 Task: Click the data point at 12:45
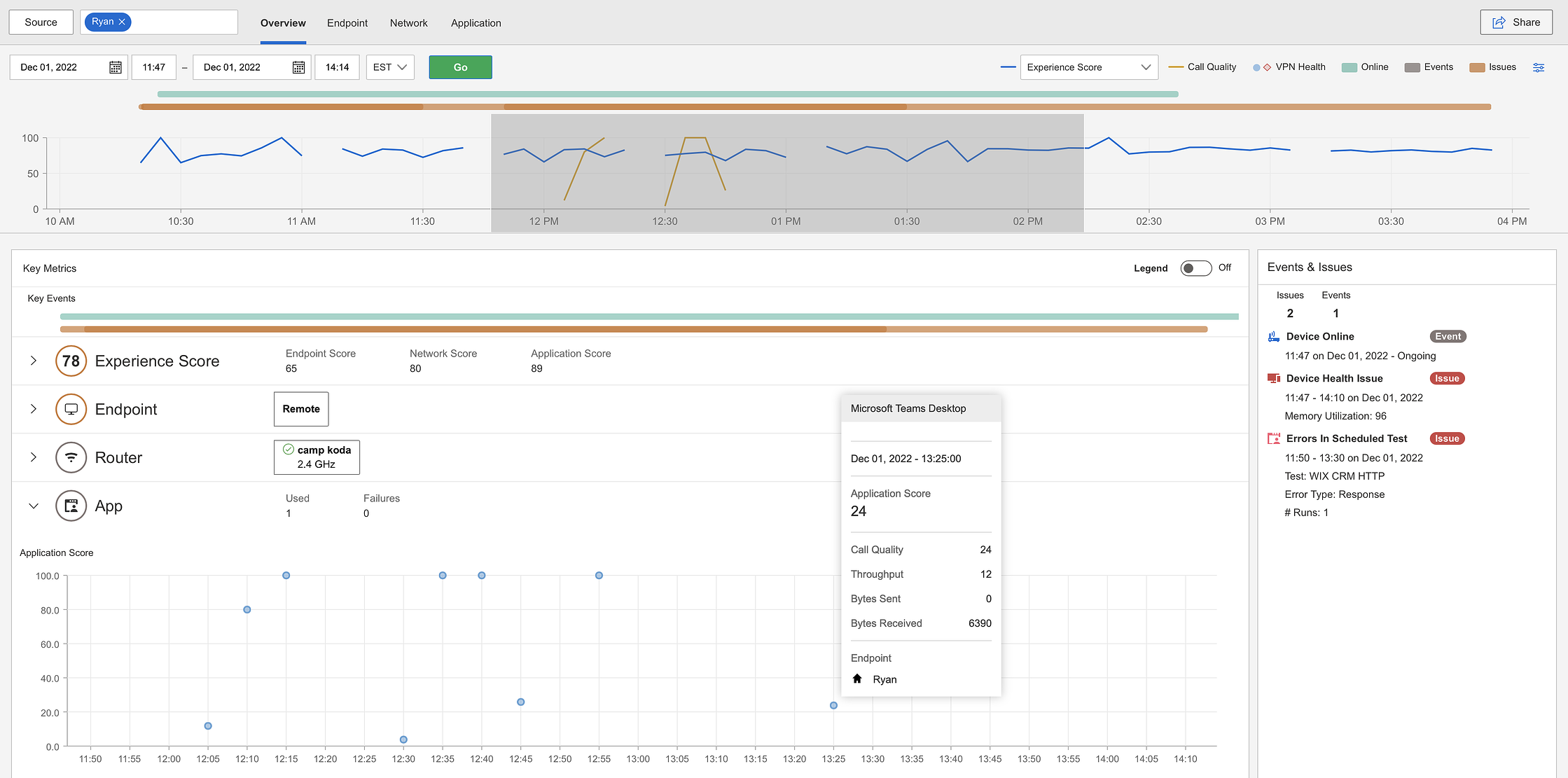[521, 702]
